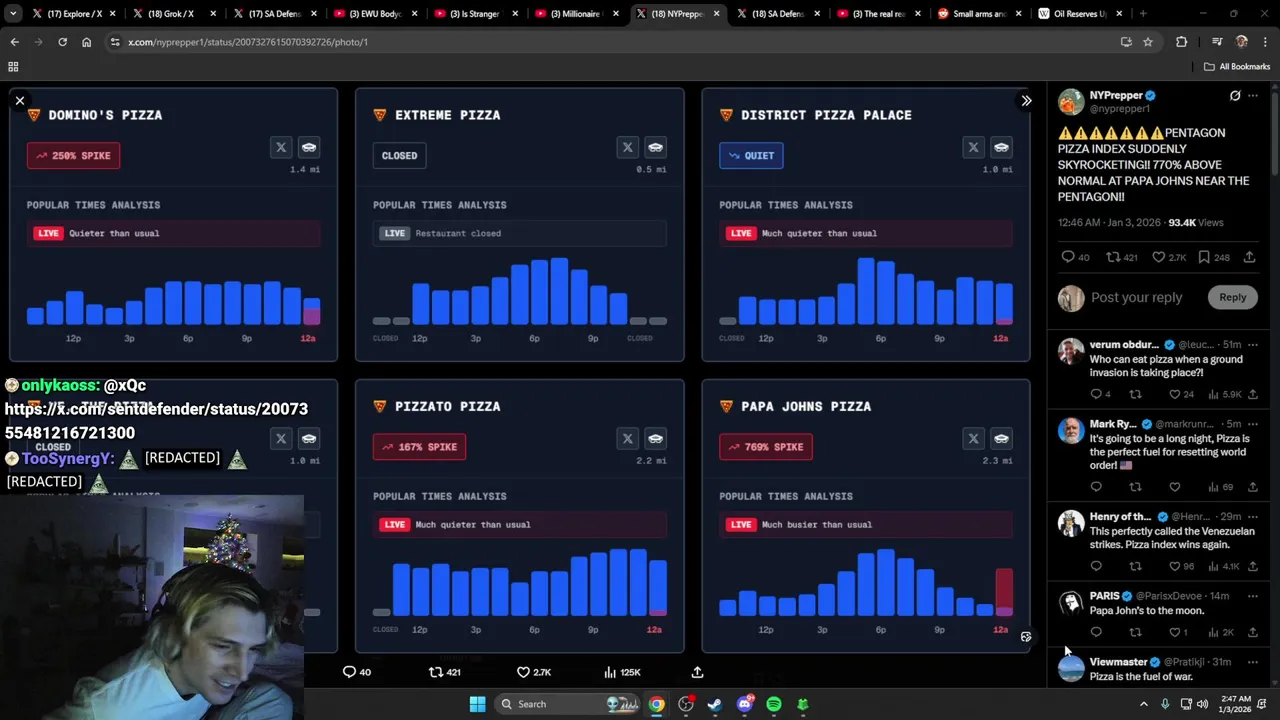Open more options on Henry of th's comment
This screenshot has height=720, width=1280.
pos(1252,517)
